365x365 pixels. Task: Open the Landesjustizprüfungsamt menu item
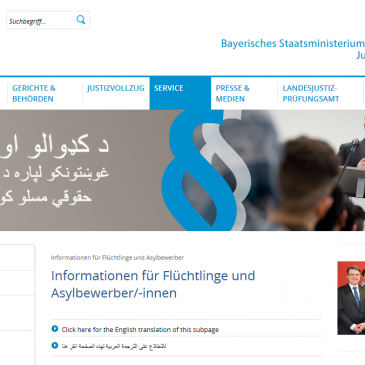pyautogui.click(x=311, y=93)
